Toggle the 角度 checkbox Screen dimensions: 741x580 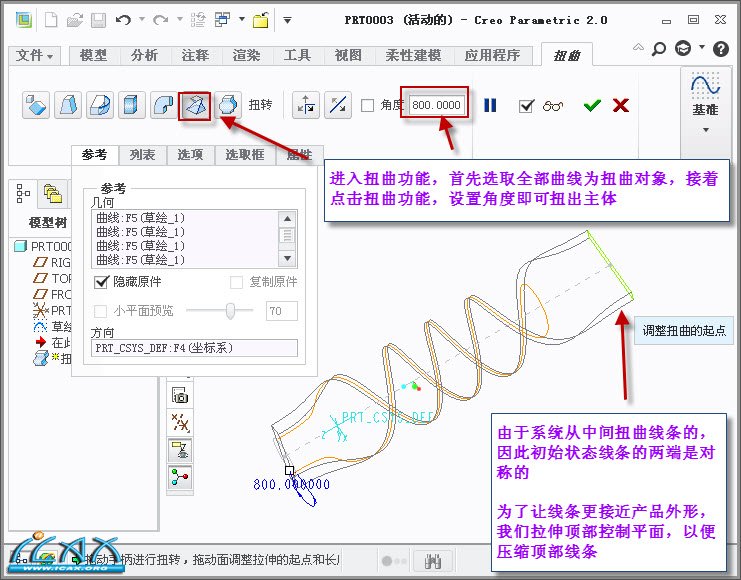pyautogui.click(x=367, y=105)
